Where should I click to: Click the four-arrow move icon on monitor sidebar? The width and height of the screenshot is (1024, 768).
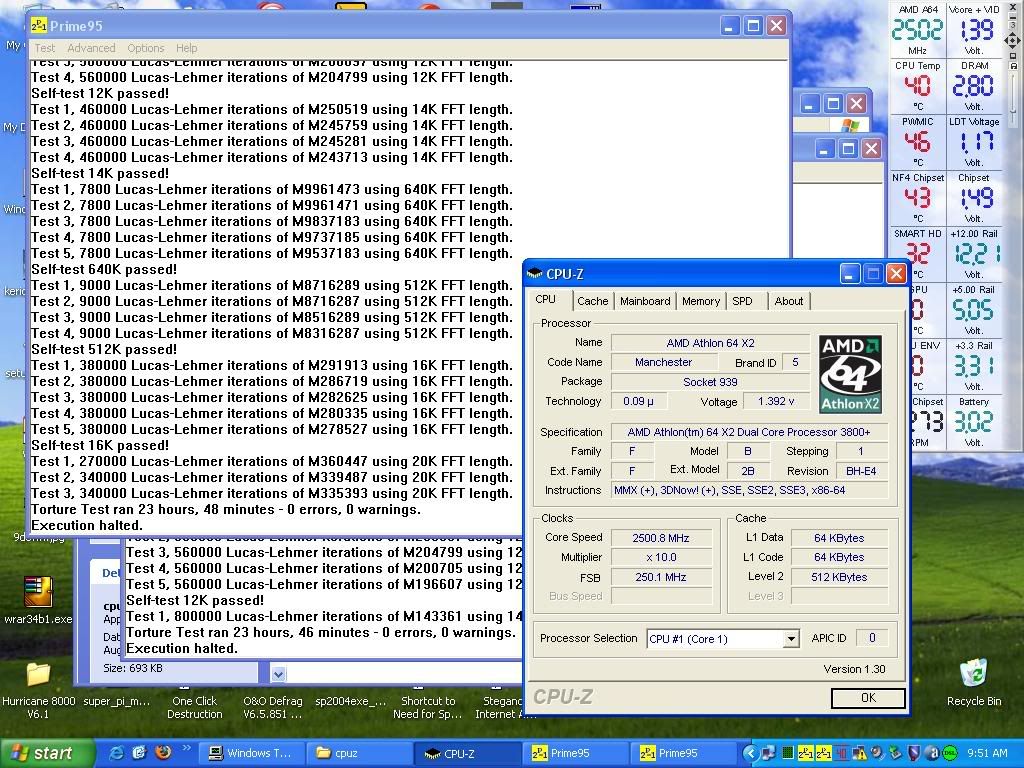point(1014,41)
